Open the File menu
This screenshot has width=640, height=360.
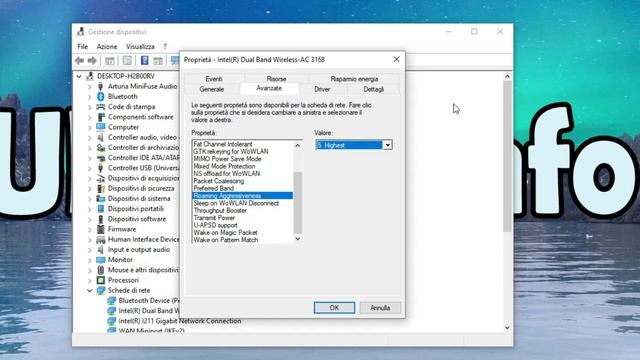click(82, 47)
